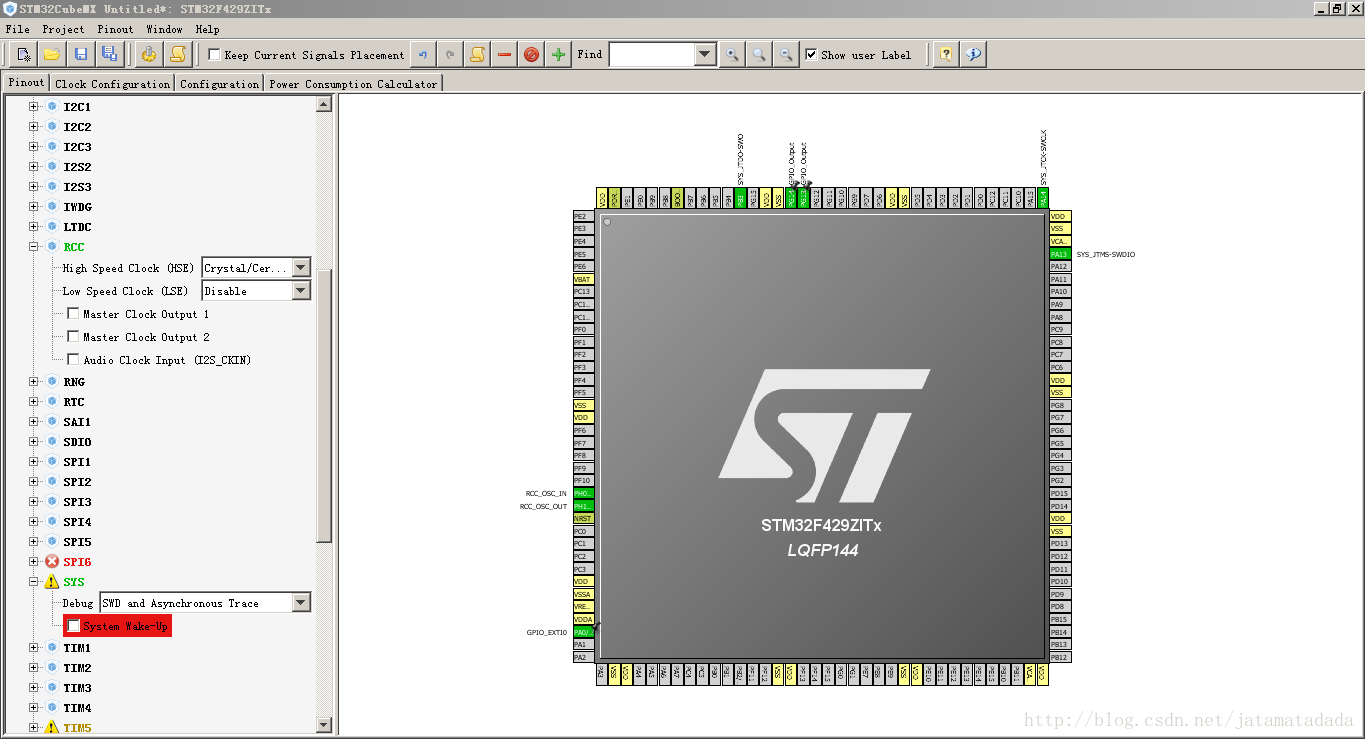This screenshot has height=740, width=1365.
Task: Click the Zoom Out magnifier icon
Action: [x=787, y=55]
